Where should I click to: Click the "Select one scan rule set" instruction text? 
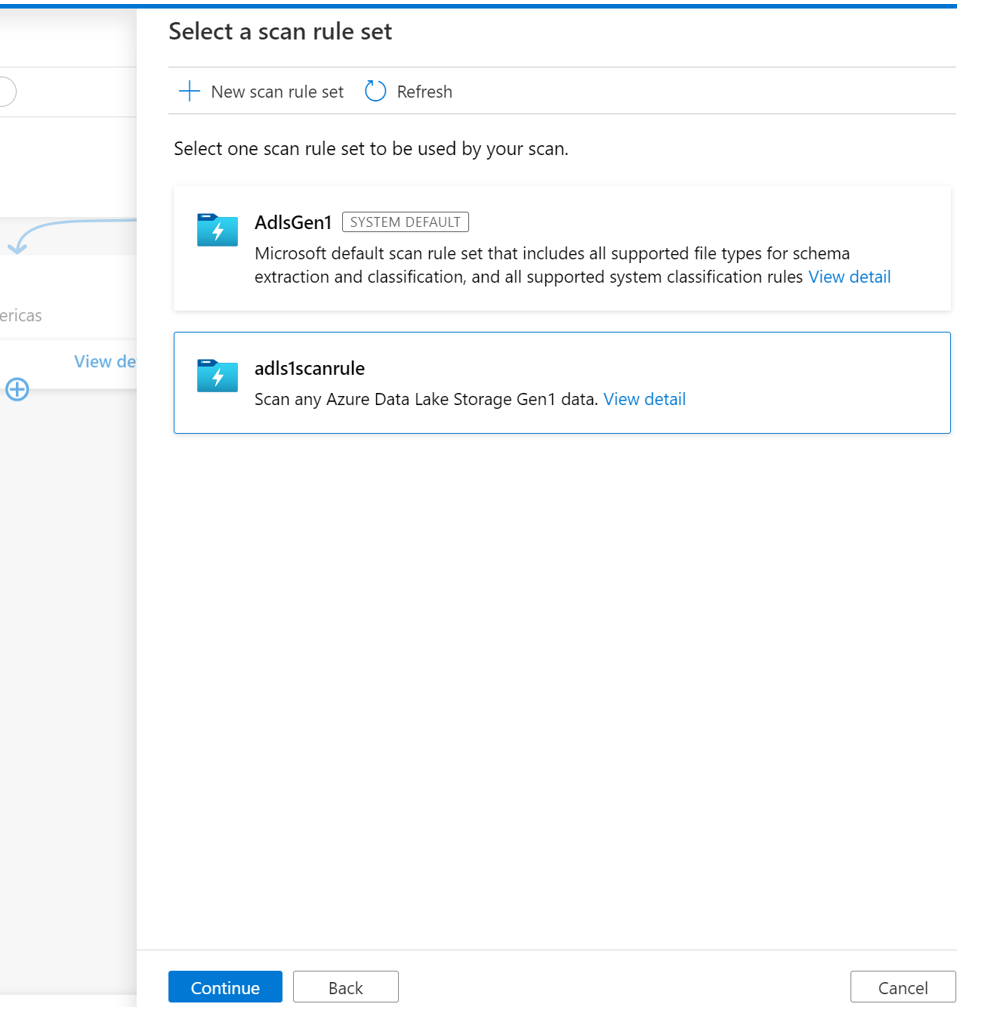click(370, 149)
